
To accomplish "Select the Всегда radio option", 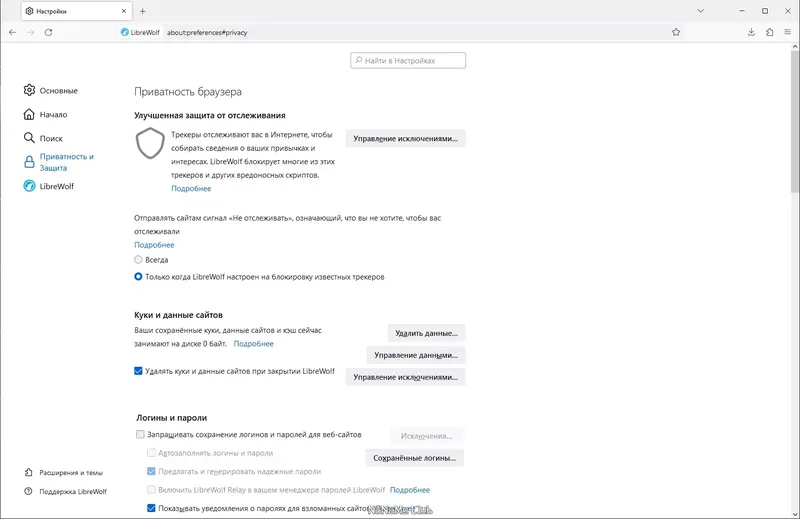I will coord(139,259).
